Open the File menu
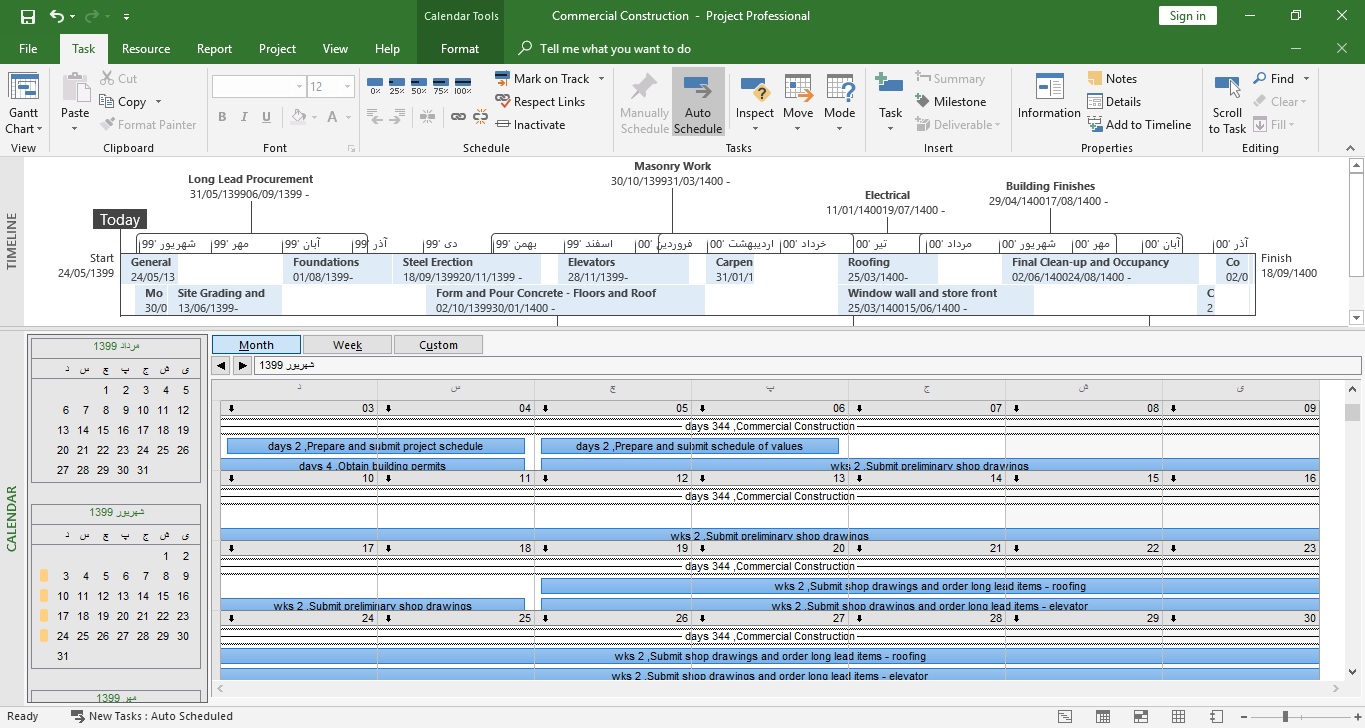 [x=28, y=49]
